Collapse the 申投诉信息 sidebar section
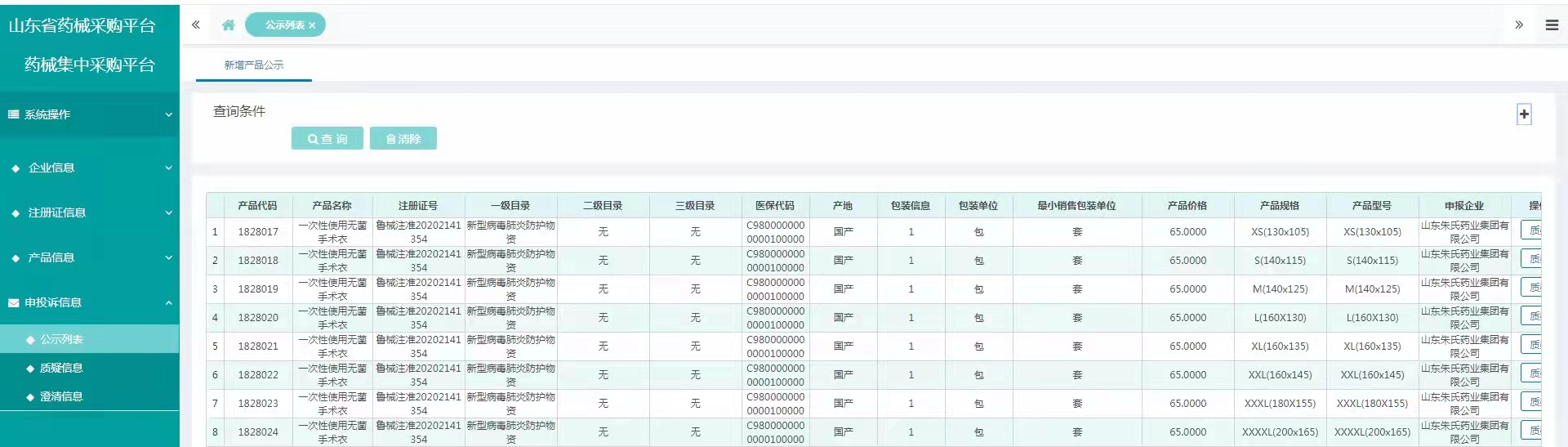The height and width of the screenshot is (447, 1568). [90, 302]
